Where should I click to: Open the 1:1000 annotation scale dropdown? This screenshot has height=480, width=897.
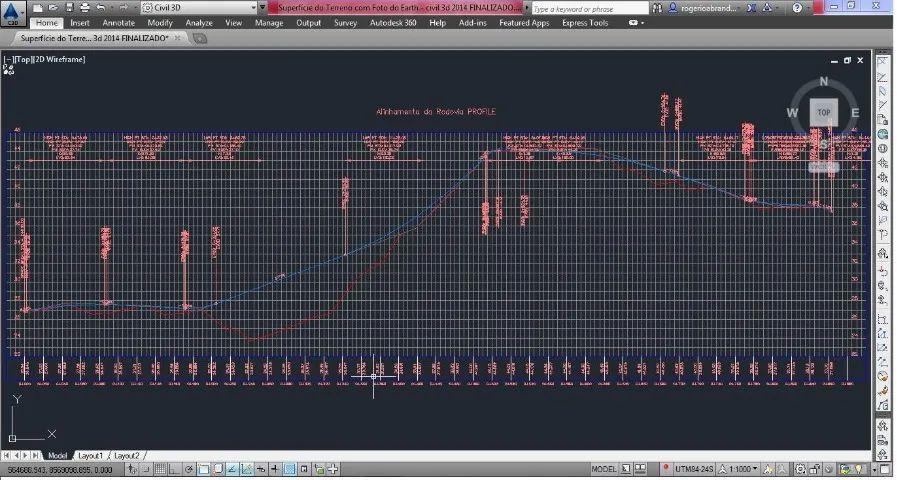pyautogui.click(x=739, y=469)
